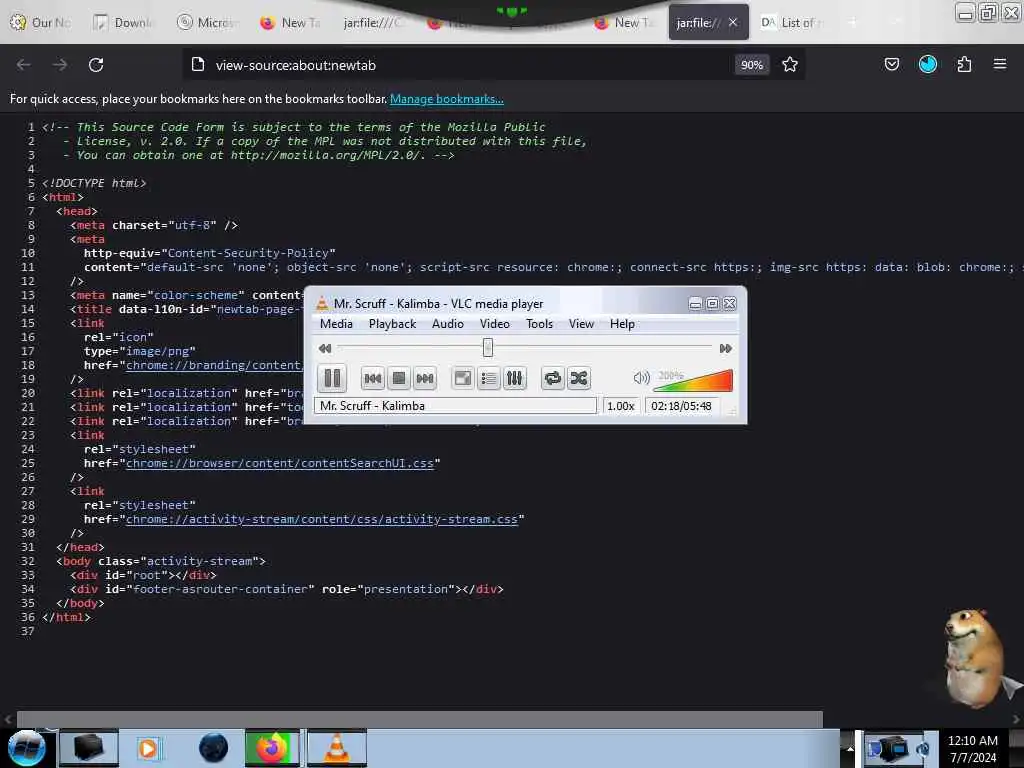Close the active jar:file:// tab
This screenshot has height=768, width=1024.
pyautogui.click(x=733, y=22)
